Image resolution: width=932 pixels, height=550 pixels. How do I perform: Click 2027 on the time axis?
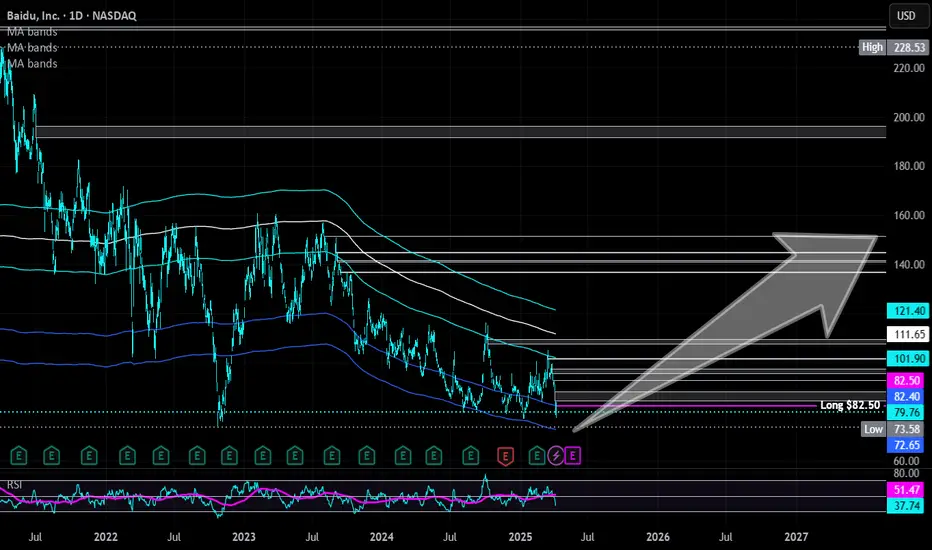pos(796,537)
